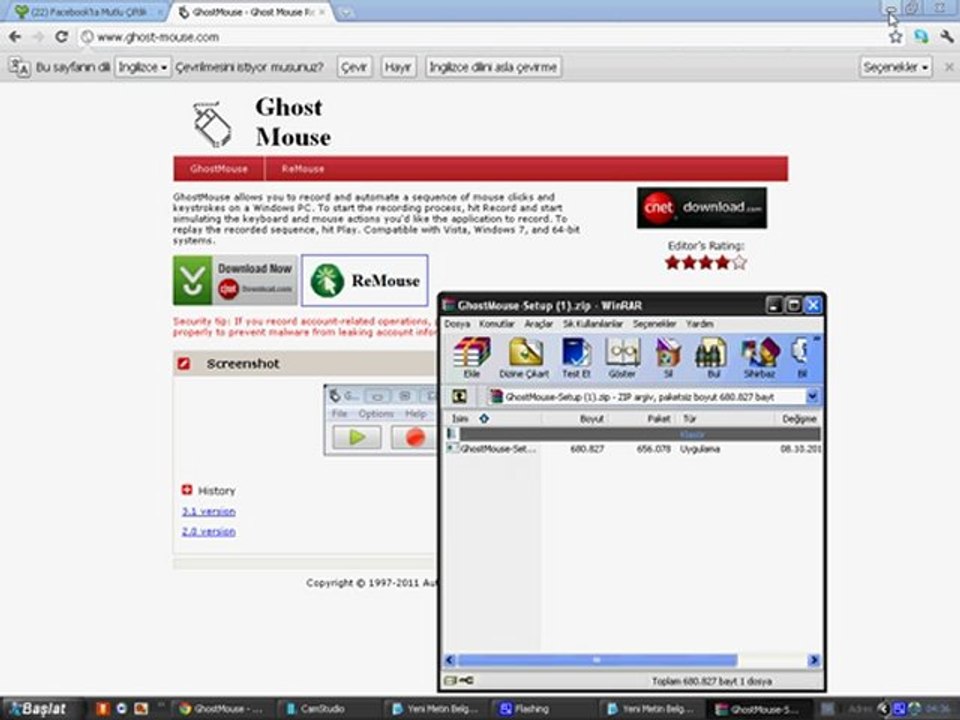Select the GhostMouse-Set... file row
The width and height of the screenshot is (960, 720).
tap(632, 449)
